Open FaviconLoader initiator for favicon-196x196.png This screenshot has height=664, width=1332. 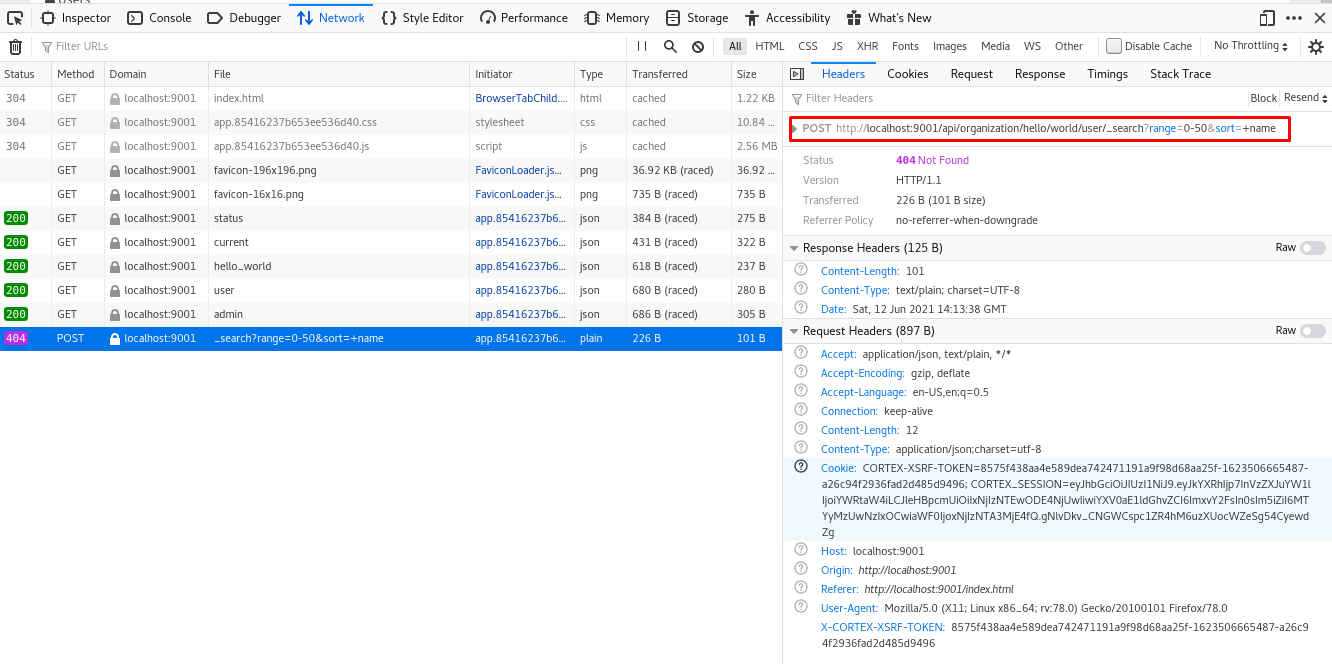tap(519, 170)
